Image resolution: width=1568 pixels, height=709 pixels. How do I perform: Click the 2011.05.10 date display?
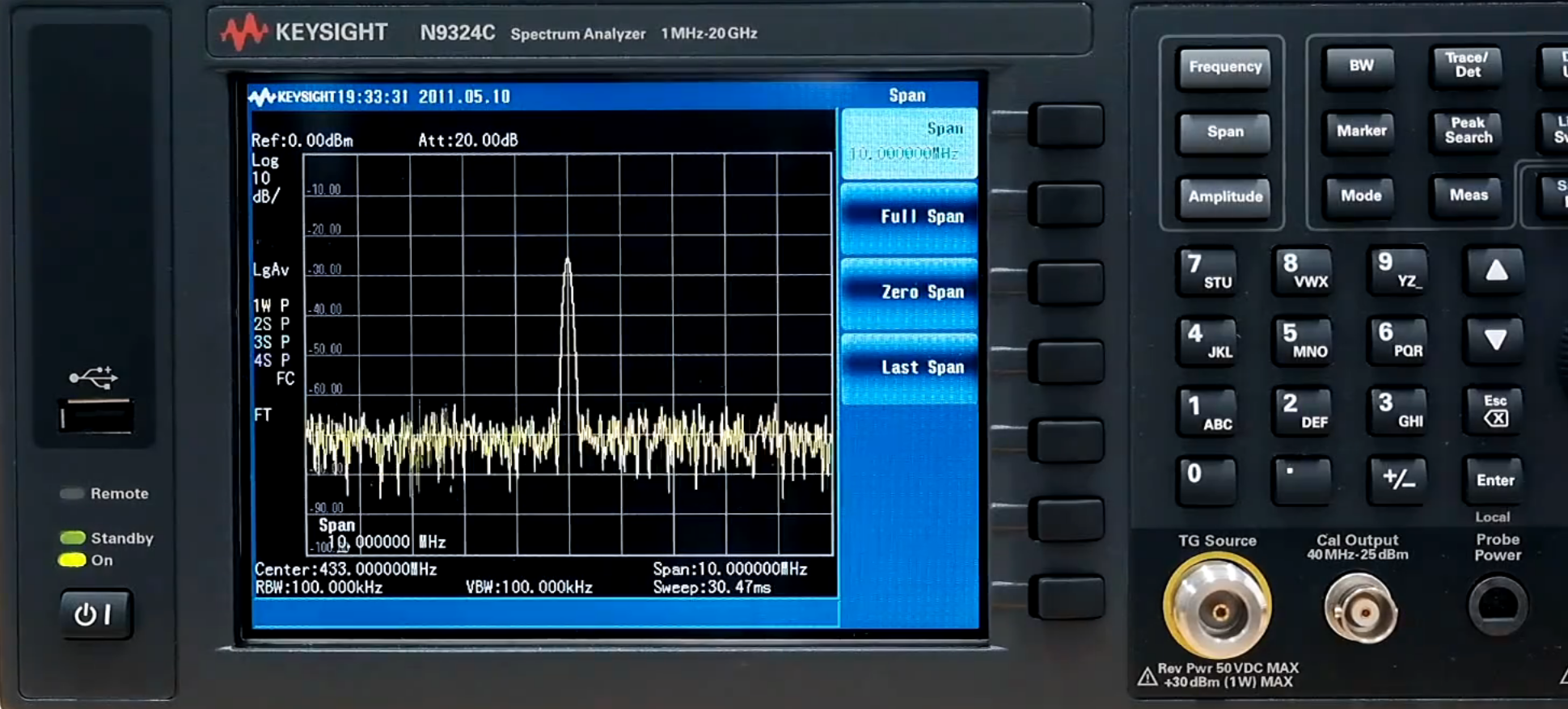464,97
